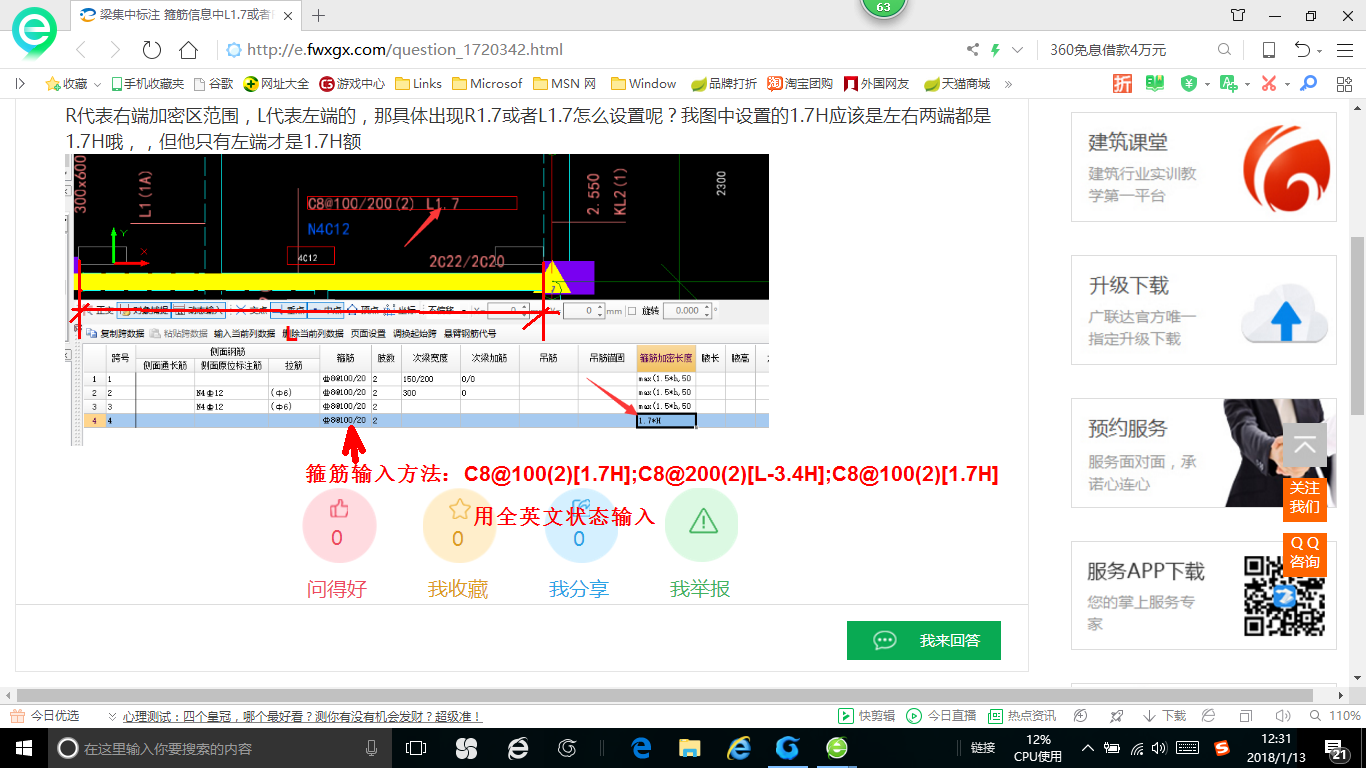Open the 谷歌 bookmark
Viewport: 1366px width, 768px height.
point(214,84)
